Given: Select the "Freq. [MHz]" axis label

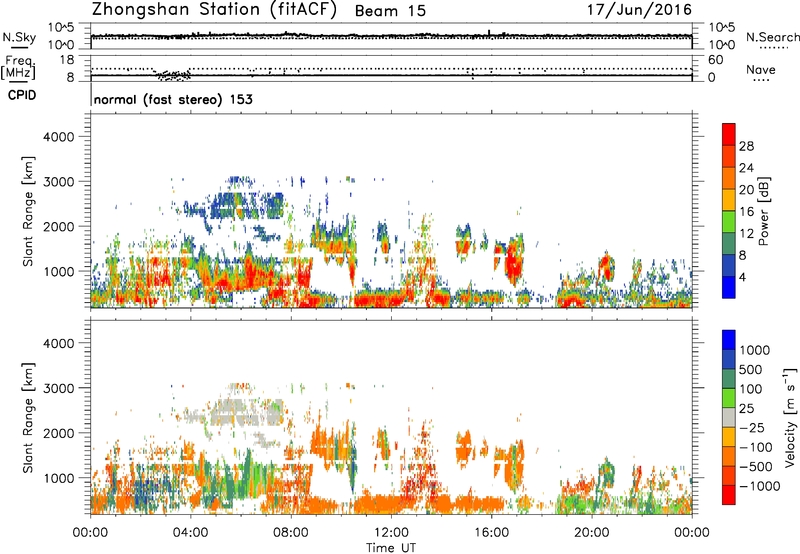Looking at the screenshot, I should pos(19,68).
